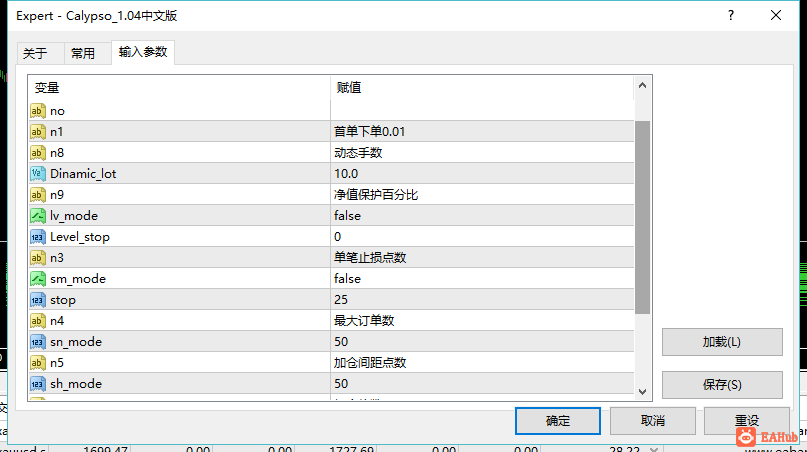Click the value 最大订单数
Image resolution: width=807 pixels, height=452 pixels.
coord(364,321)
